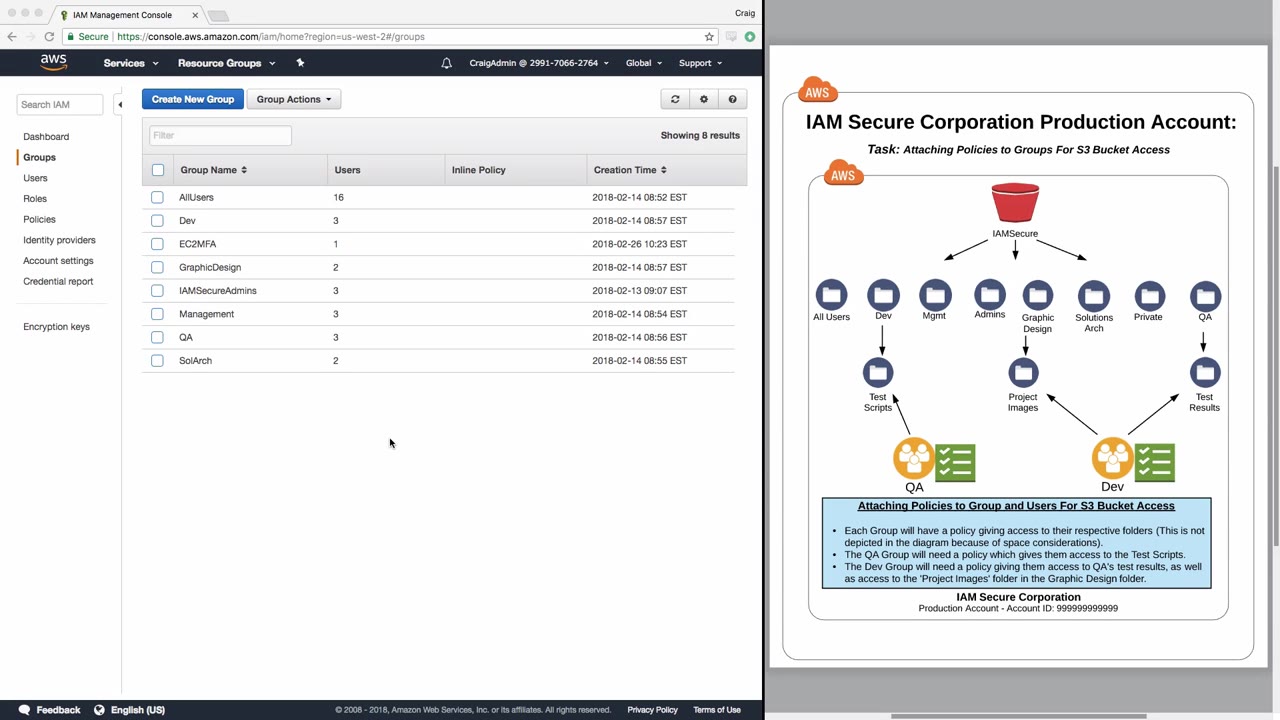Open the pin shortcuts icon in navbar
Screen dimensions: 1280x720
pos(300,63)
